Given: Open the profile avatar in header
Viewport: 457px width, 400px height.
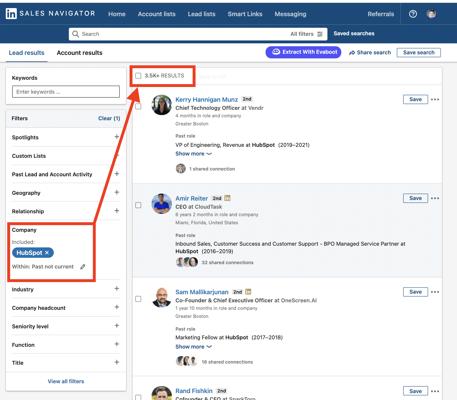Looking at the screenshot, I should pyautogui.click(x=431, y=14).
